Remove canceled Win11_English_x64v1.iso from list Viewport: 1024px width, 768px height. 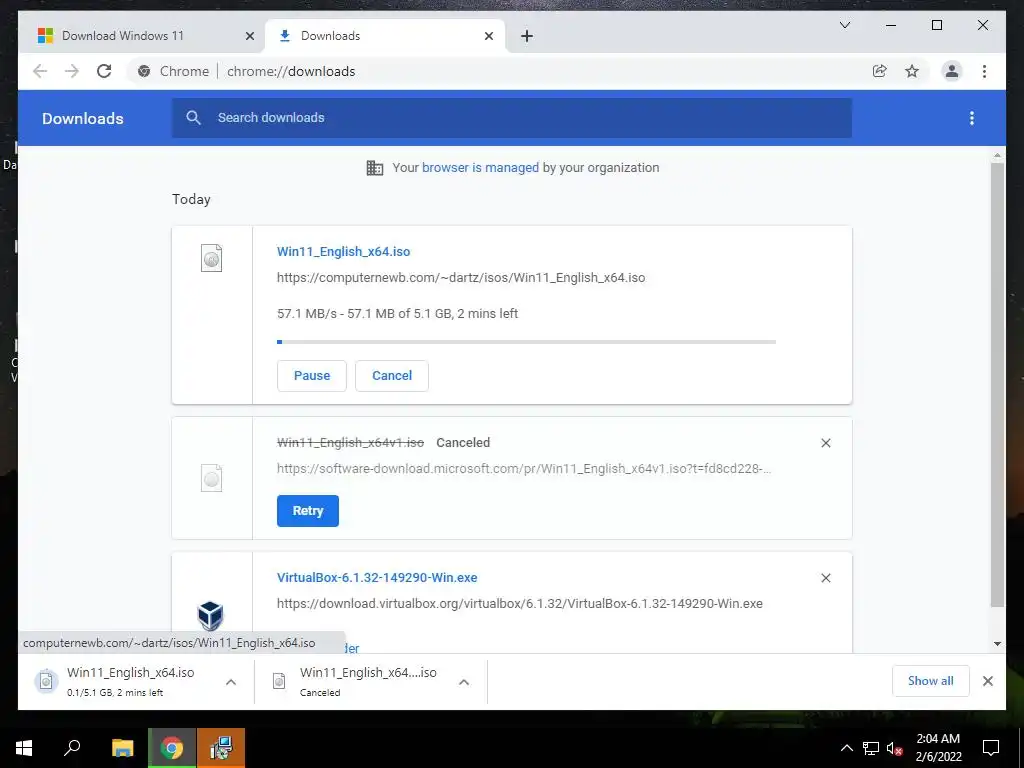click(x=825, y=443)
